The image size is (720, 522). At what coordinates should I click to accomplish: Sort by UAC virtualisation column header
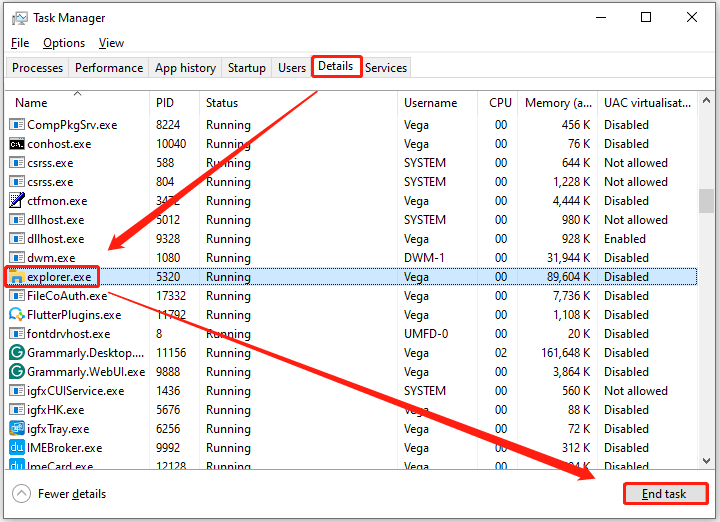coord(647,103)
